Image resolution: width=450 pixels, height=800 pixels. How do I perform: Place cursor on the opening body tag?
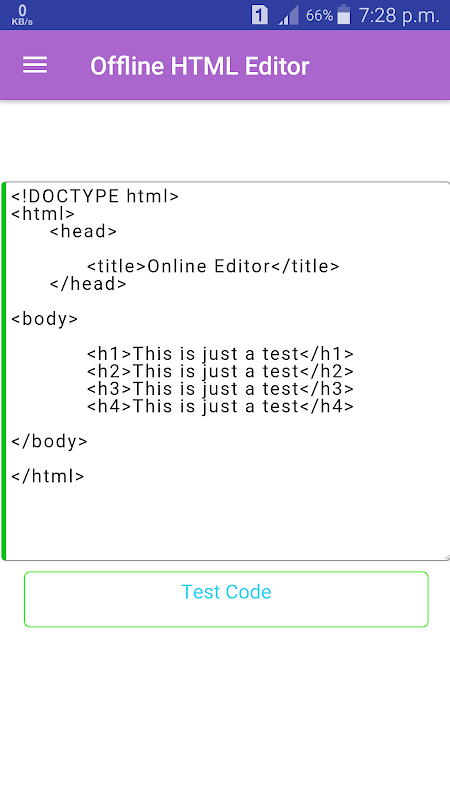click(45, 319)
